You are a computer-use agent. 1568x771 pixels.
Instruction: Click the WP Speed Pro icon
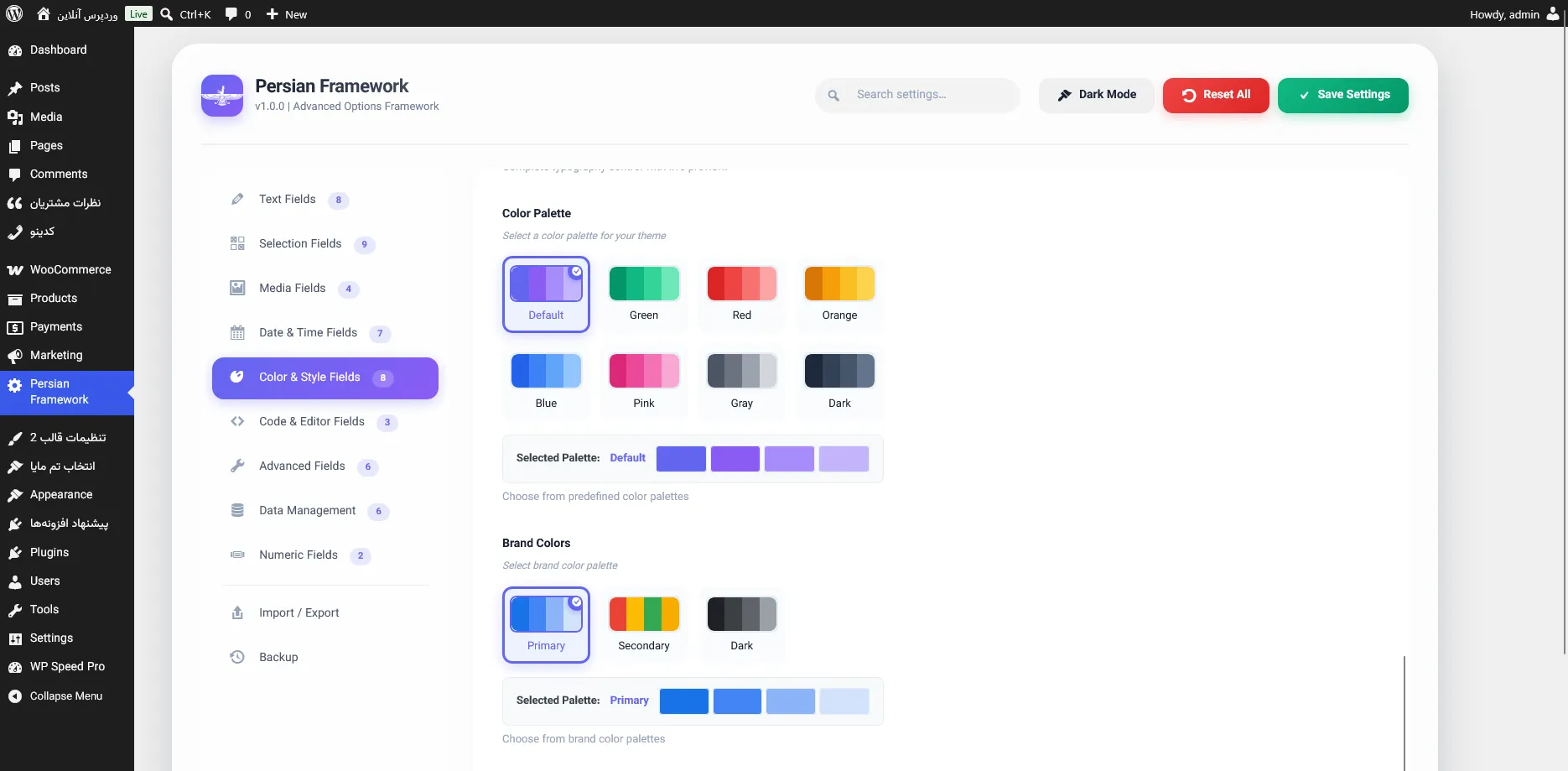(15, 667)
